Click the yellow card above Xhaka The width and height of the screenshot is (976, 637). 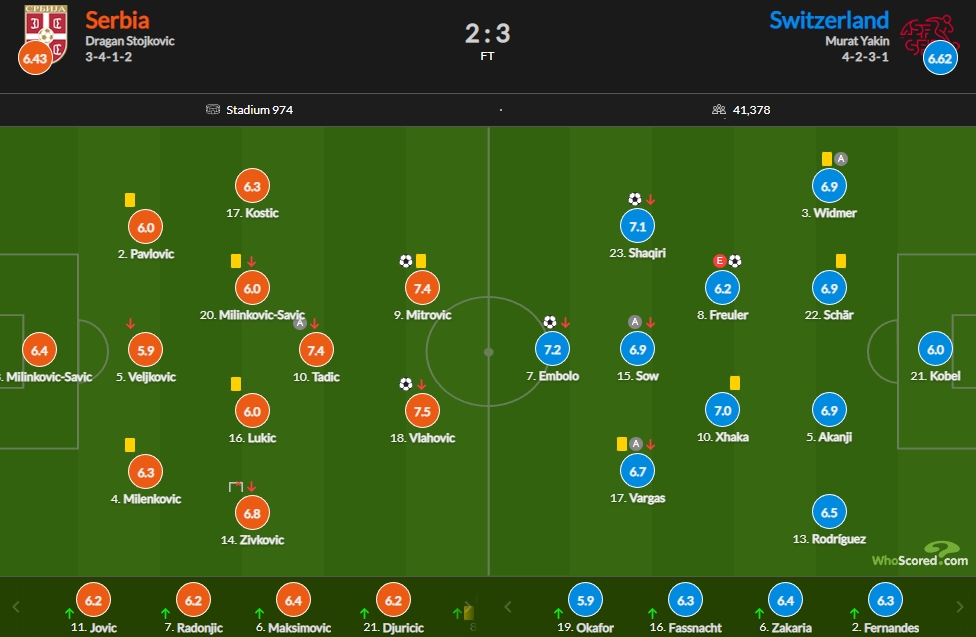coord(734,383)
